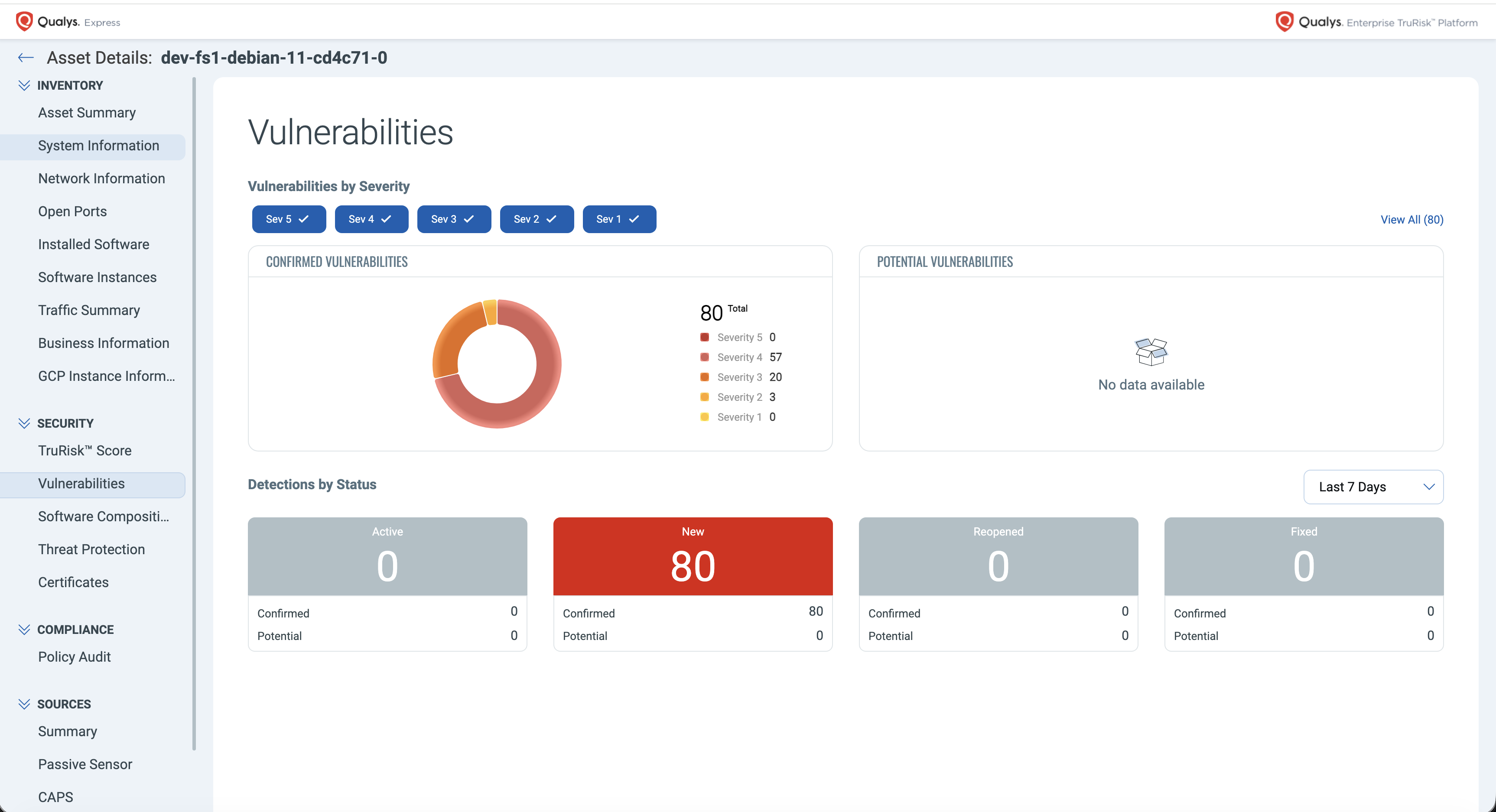
Task: Click the Confirmed Vulnerabilities panel header
Action: pyautogui.click(x=540, y=262)
